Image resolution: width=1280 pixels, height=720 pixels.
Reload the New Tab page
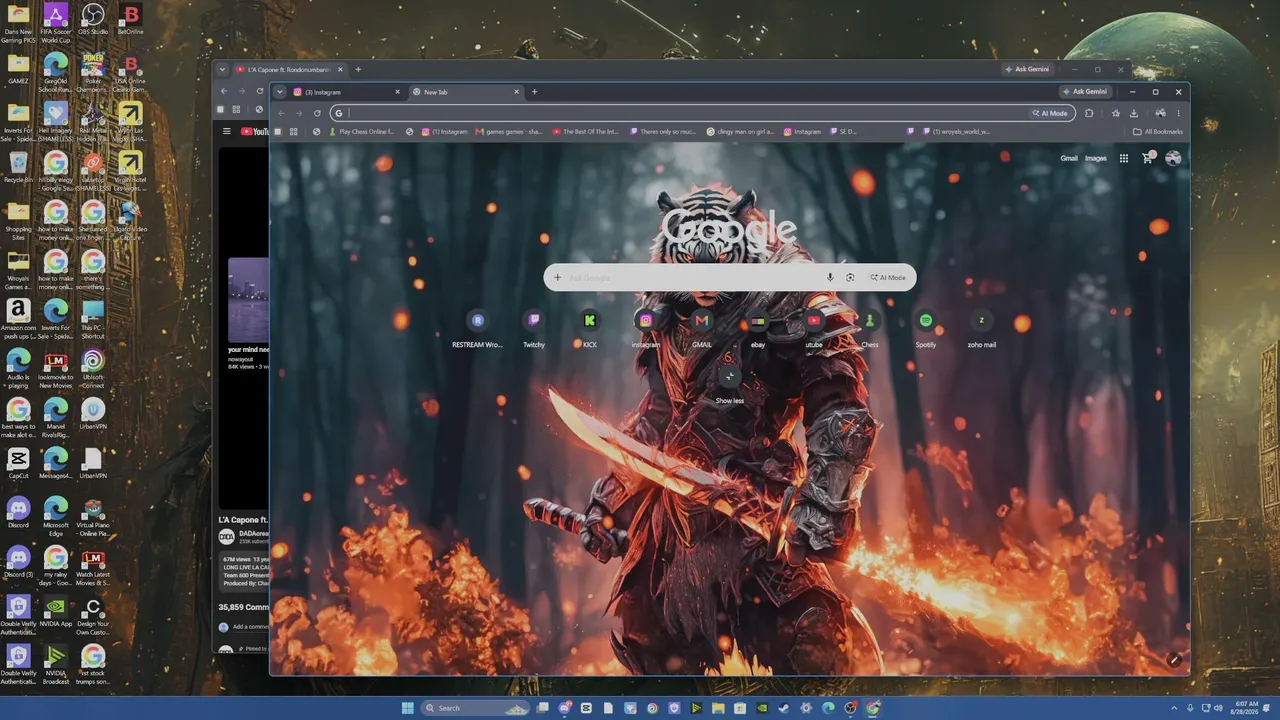(x=317, y=113)
